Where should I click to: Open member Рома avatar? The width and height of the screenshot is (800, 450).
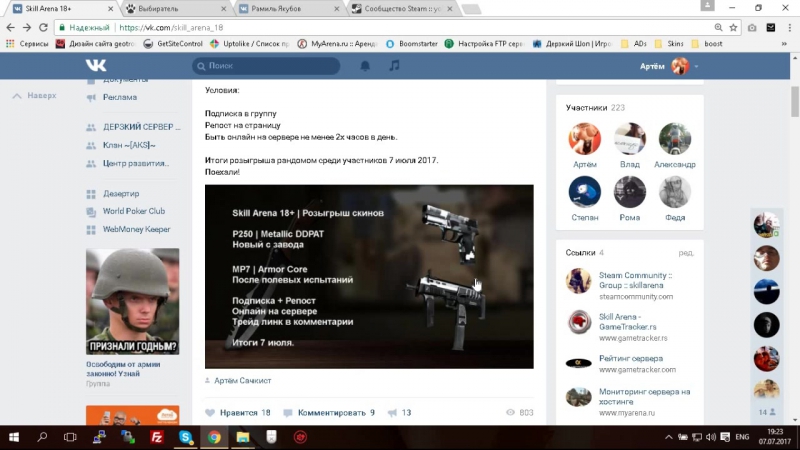(630, 192)
